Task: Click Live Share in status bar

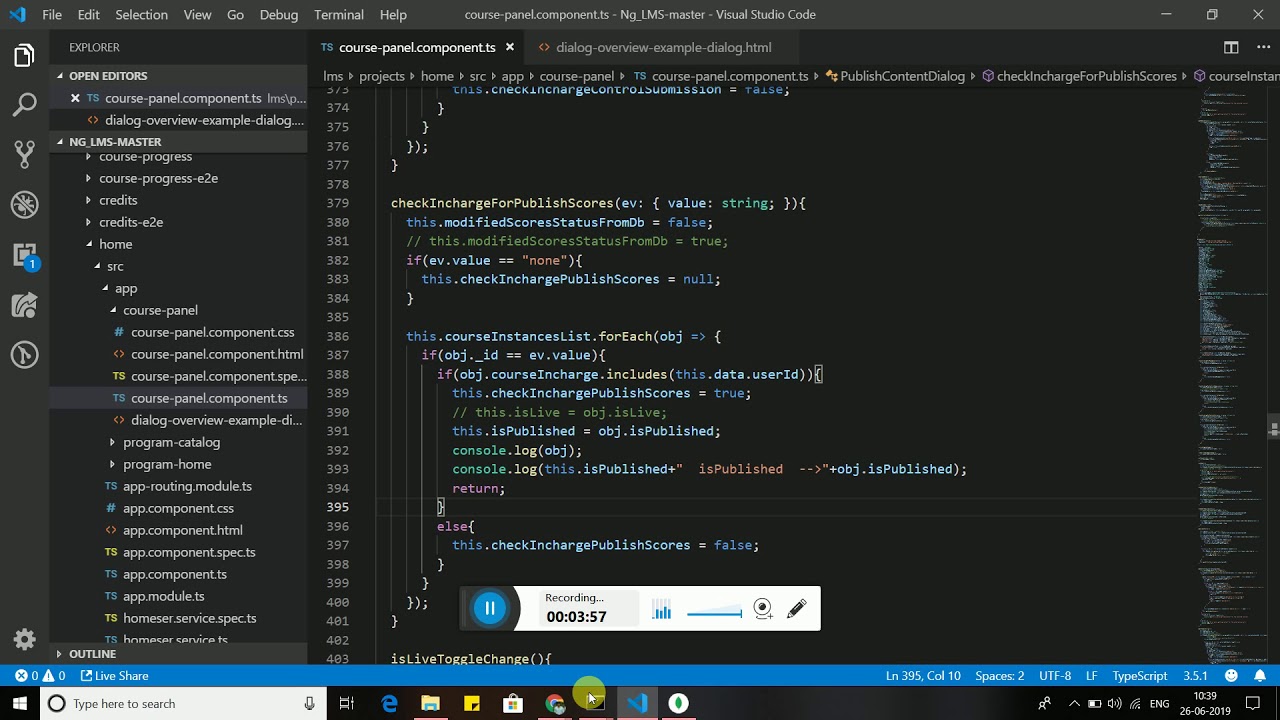Action: click(x=114, y=676)
